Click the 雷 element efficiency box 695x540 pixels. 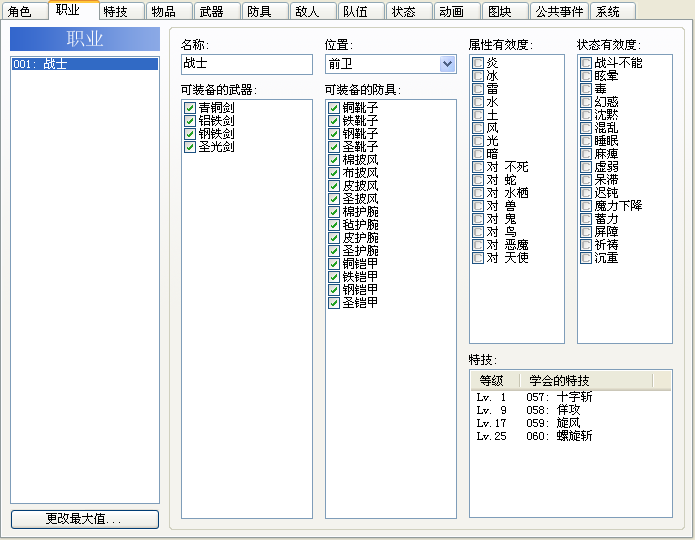[478, 89]
